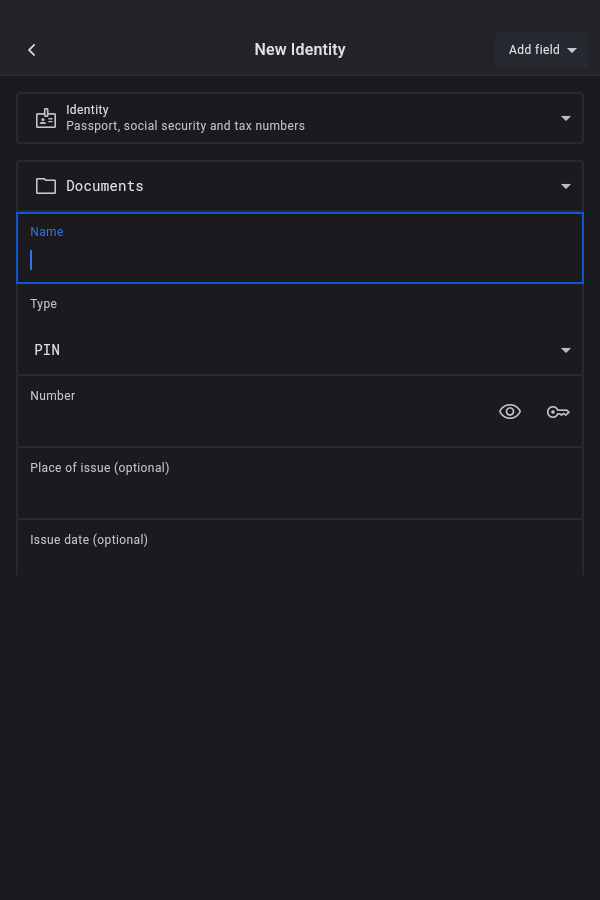
Task: Click the selected PIN type value
Action: click(x=47, y=350)
